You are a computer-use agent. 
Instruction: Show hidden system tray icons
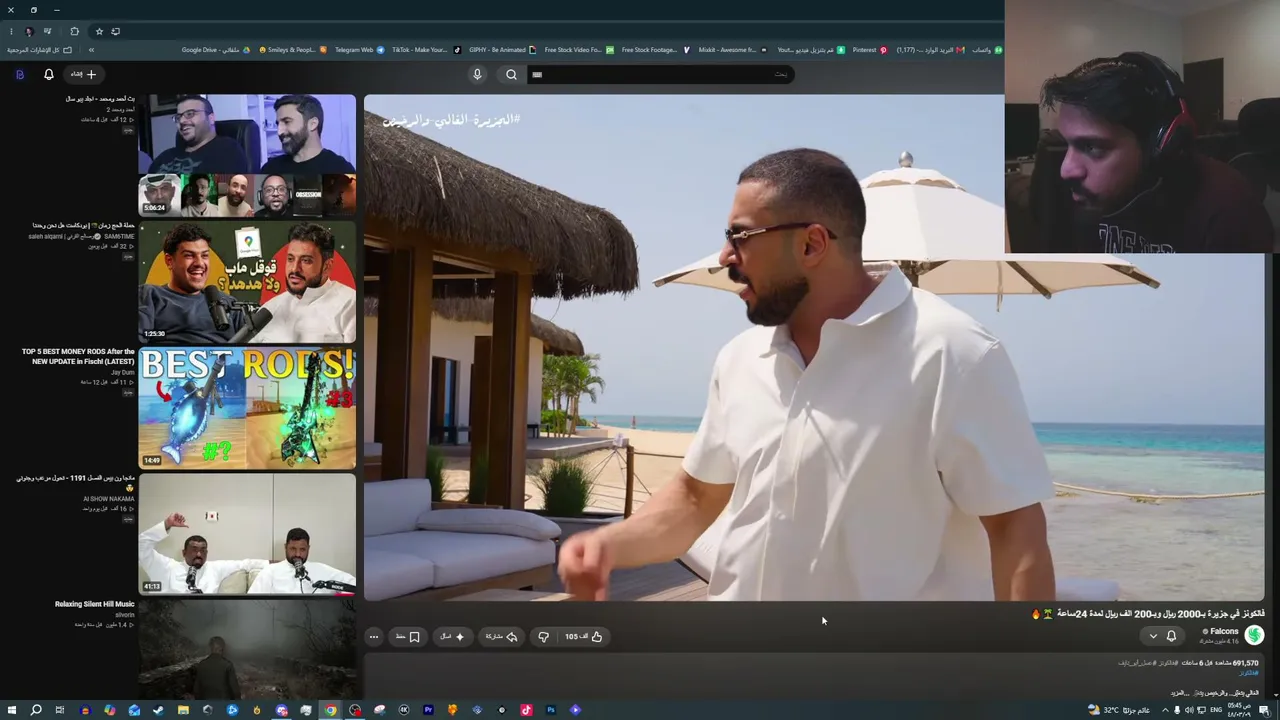tap(1164, 710)
